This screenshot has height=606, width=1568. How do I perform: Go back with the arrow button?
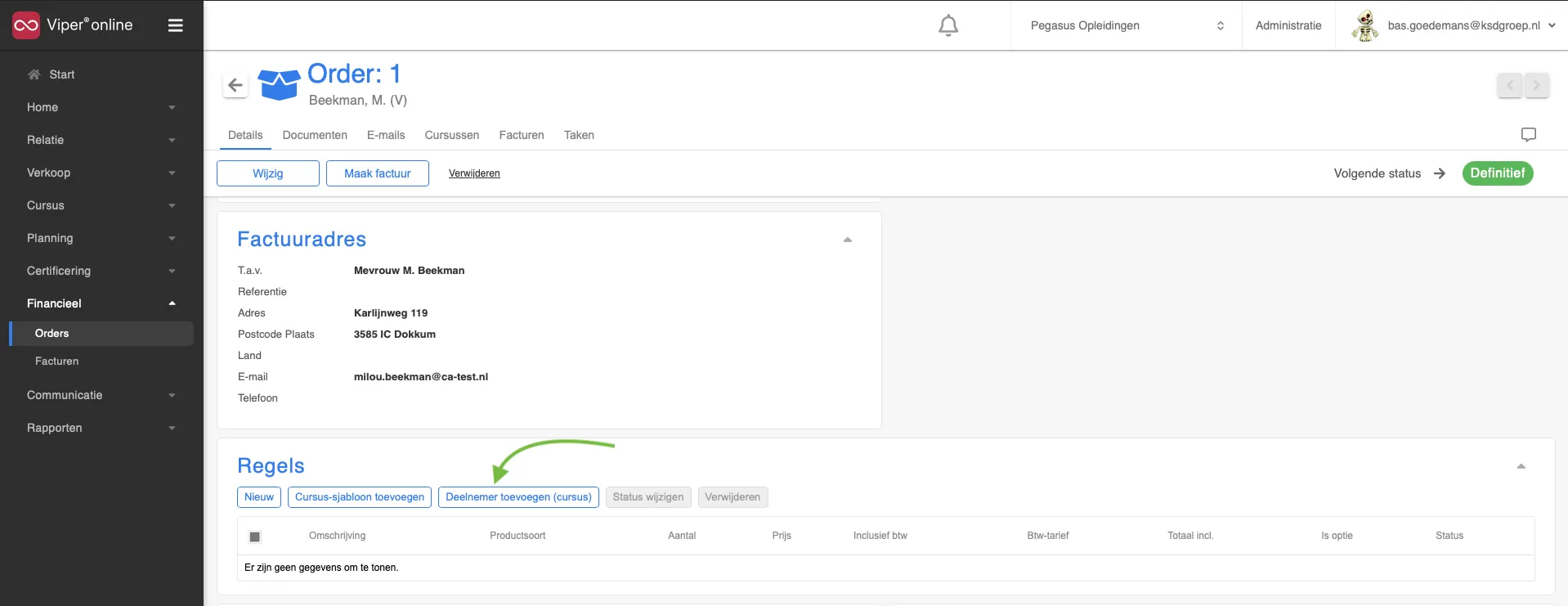(235, 85)
